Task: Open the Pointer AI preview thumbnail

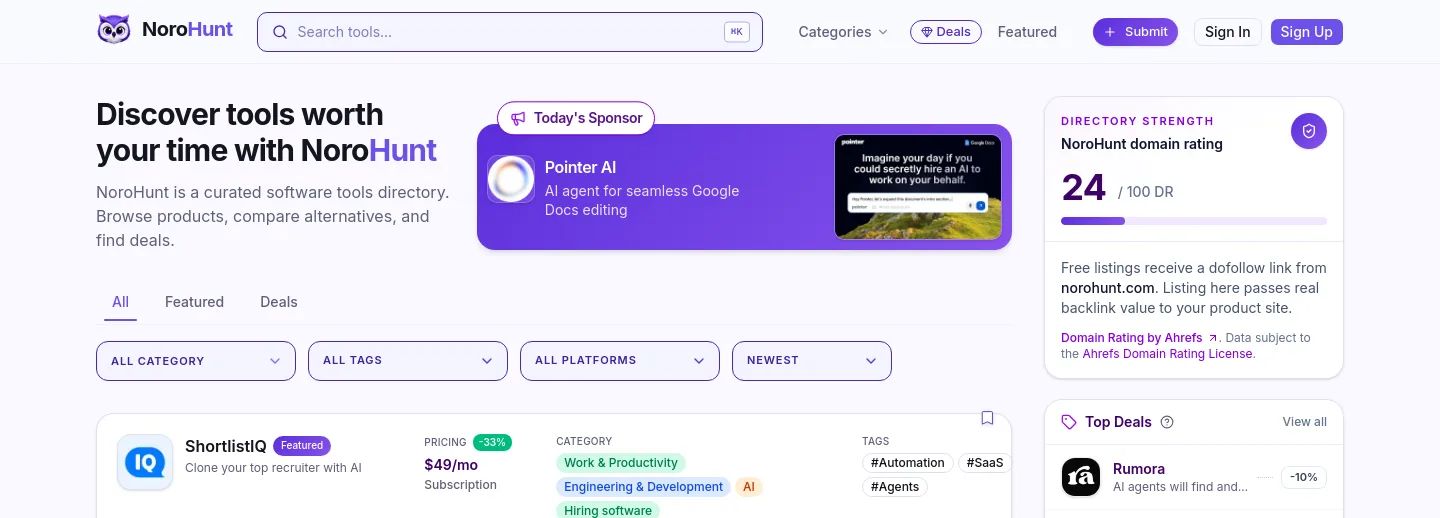Action: pos(918,187)
